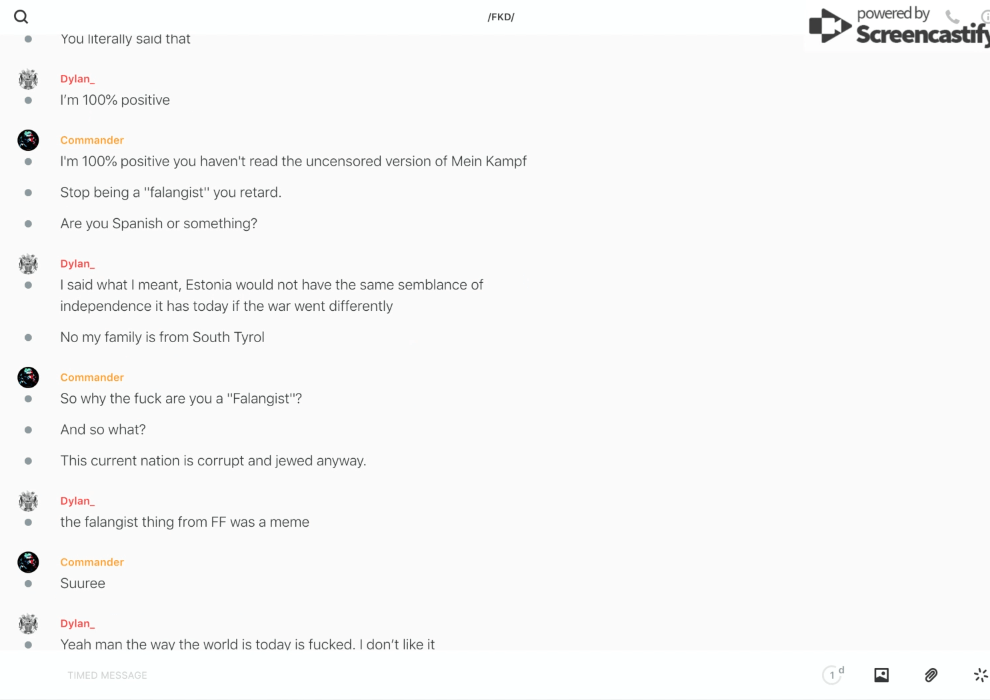Select the "Suuree" message

pyautogui.click(x=83, y=584)
